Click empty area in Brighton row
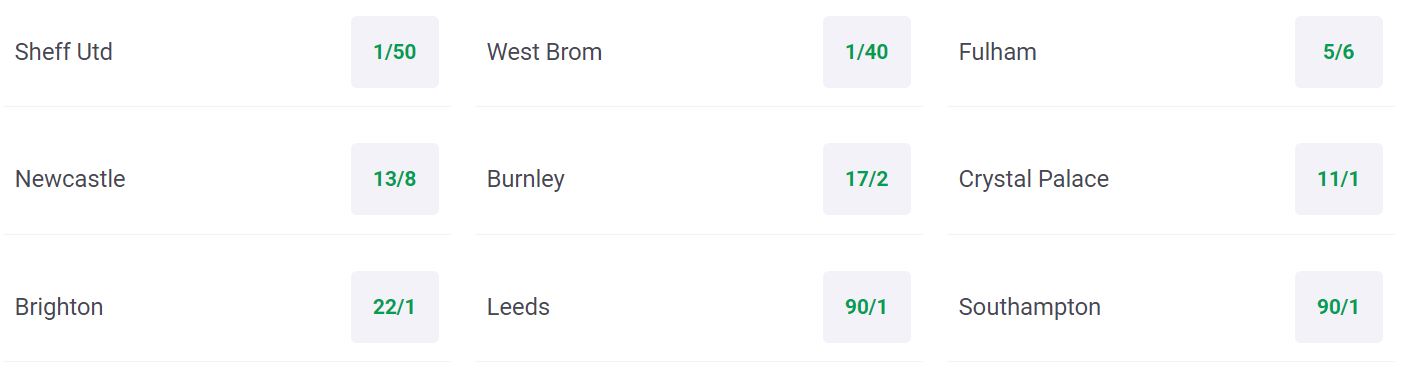Viewport: 1405px width, 381px height. [x=227, y=307]
